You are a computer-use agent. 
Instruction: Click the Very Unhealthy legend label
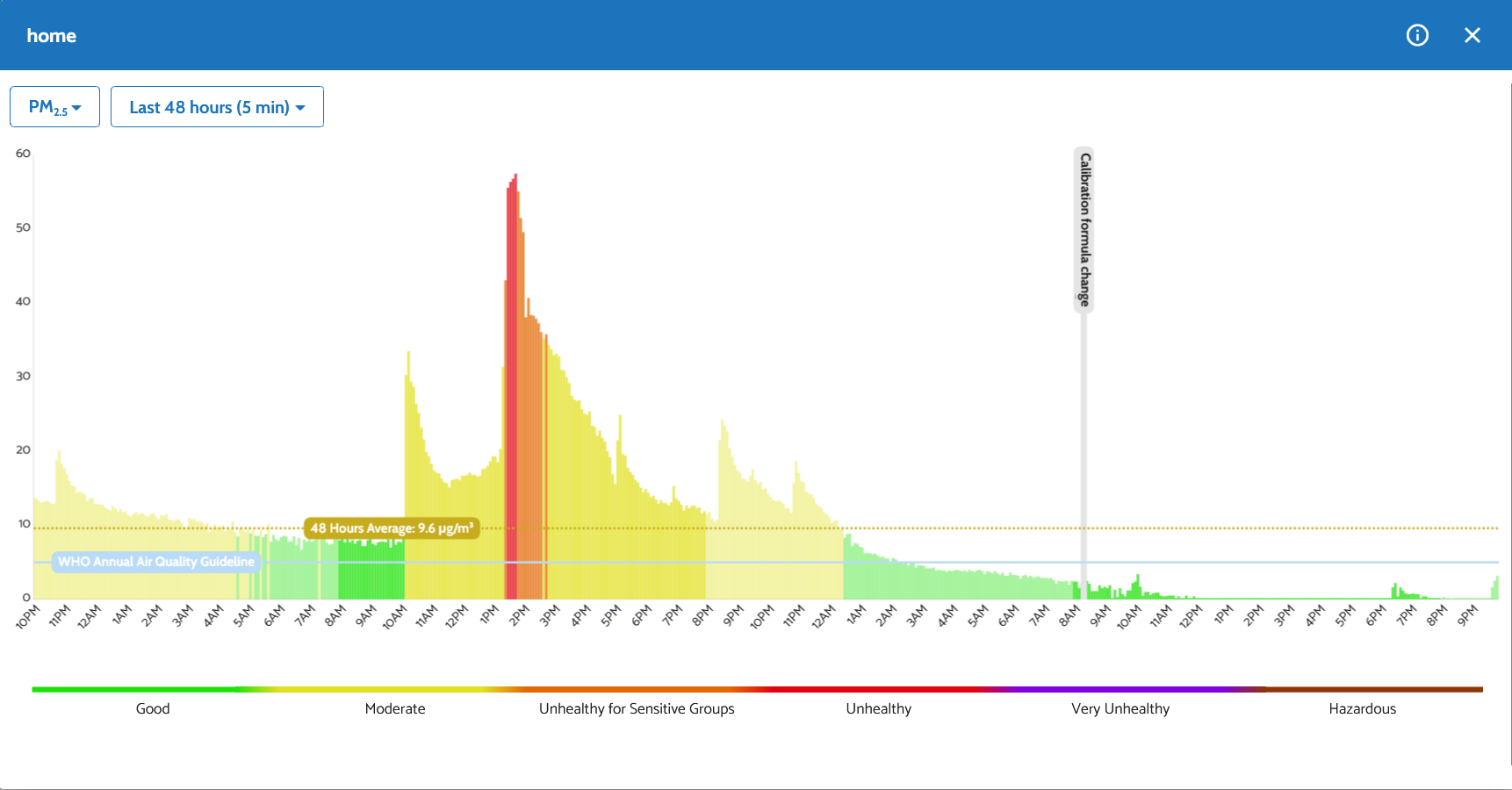(x=1120, y=709)
